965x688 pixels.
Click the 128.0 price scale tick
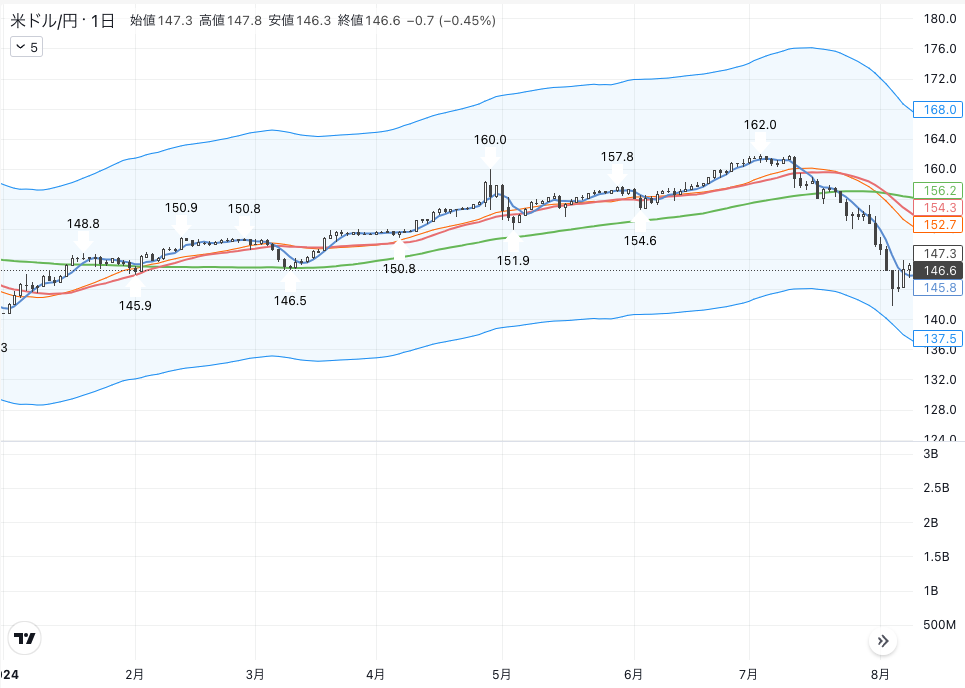click(940, 410)
